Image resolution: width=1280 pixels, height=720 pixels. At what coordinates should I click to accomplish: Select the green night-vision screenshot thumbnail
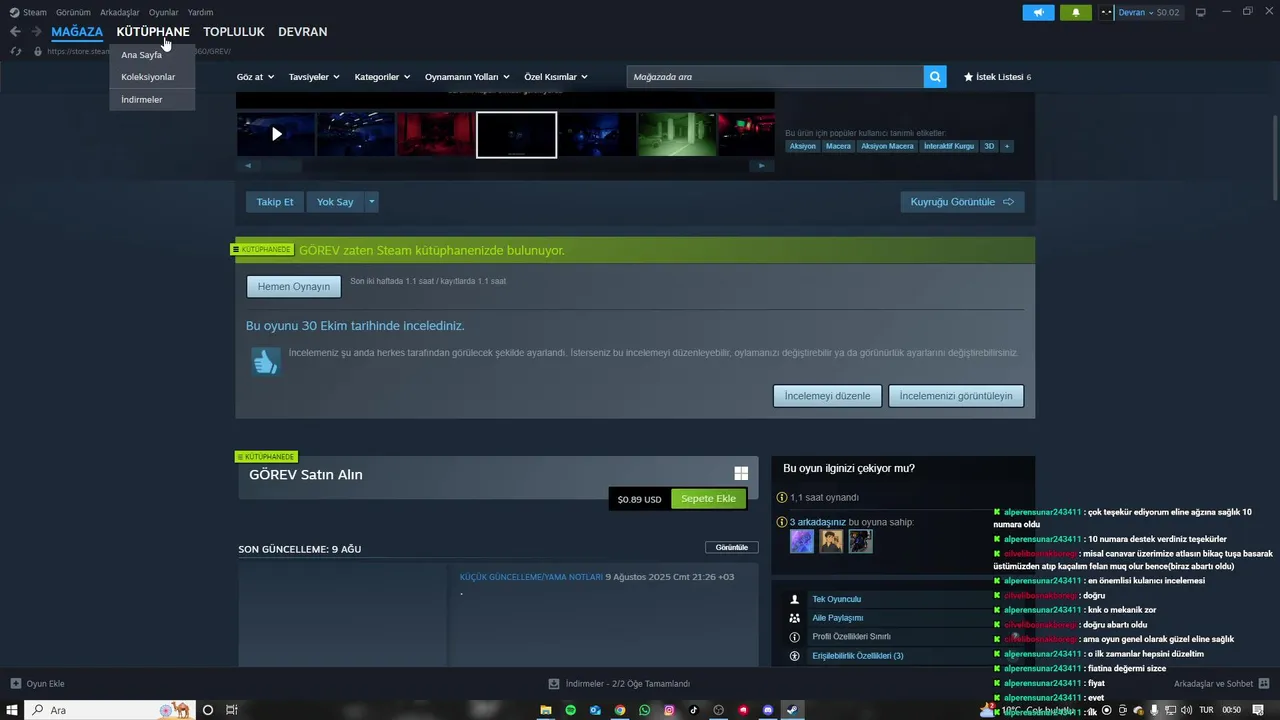pyautogui.click(x=677, y=134)
